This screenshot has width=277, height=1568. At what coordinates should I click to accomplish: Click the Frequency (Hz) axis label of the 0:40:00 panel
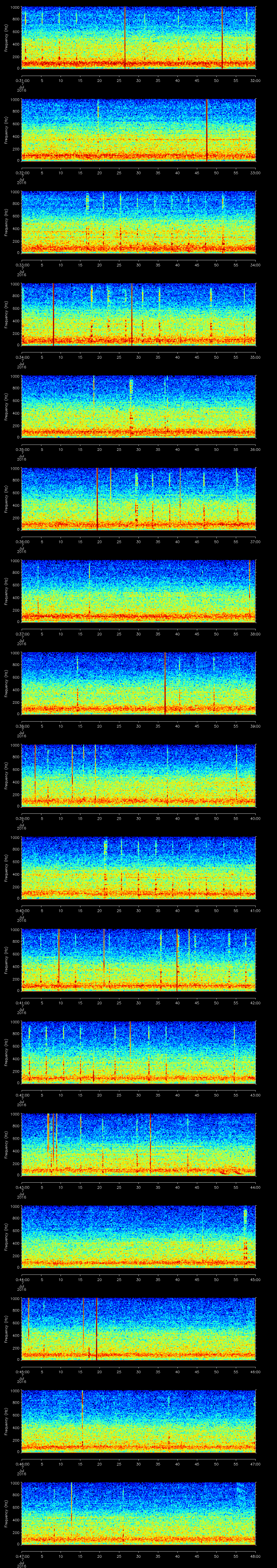coord(6,868)
